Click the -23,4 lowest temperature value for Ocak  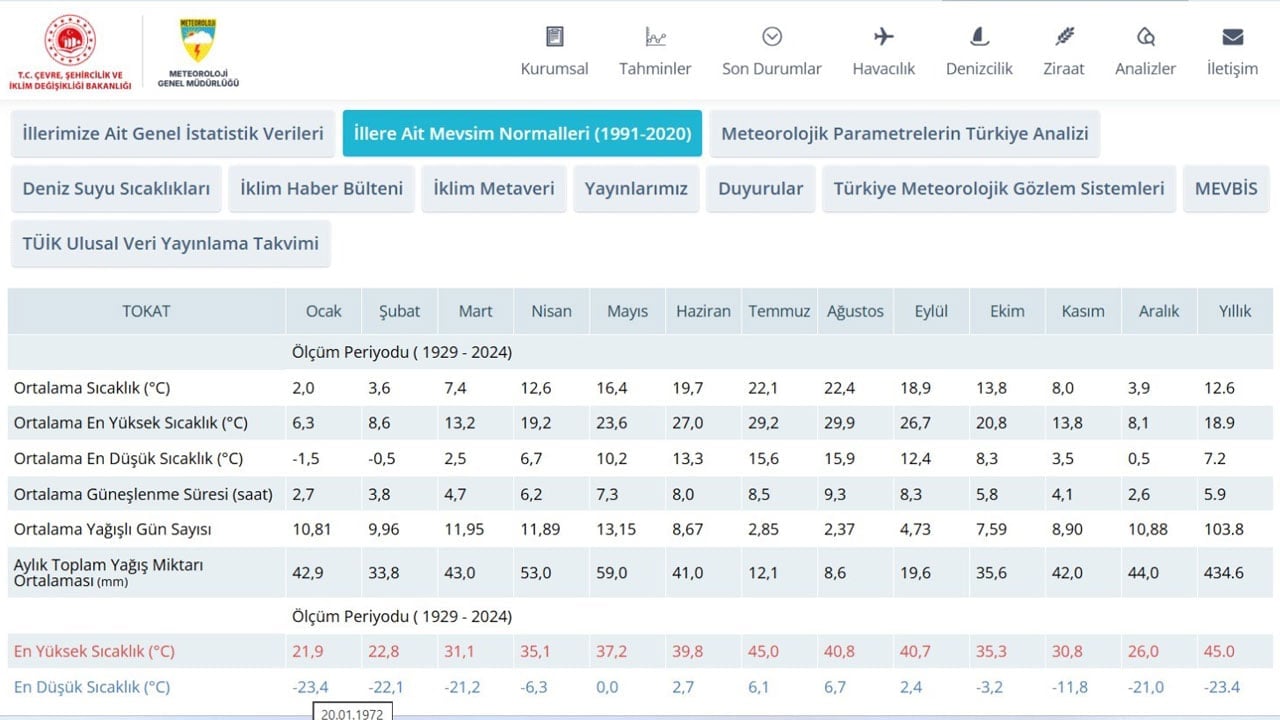(x=310, y=687)
